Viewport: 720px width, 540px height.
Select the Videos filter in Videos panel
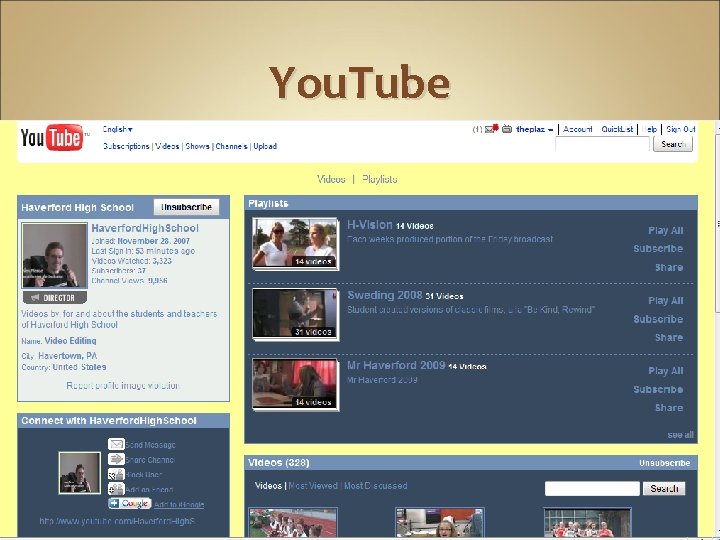pos(268,486)
